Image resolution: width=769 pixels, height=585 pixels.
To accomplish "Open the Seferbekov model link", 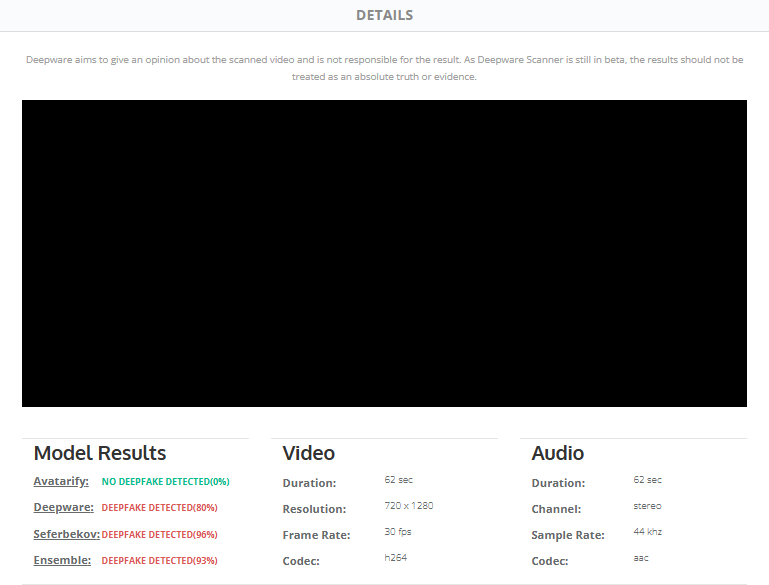I will pos(66,534).
